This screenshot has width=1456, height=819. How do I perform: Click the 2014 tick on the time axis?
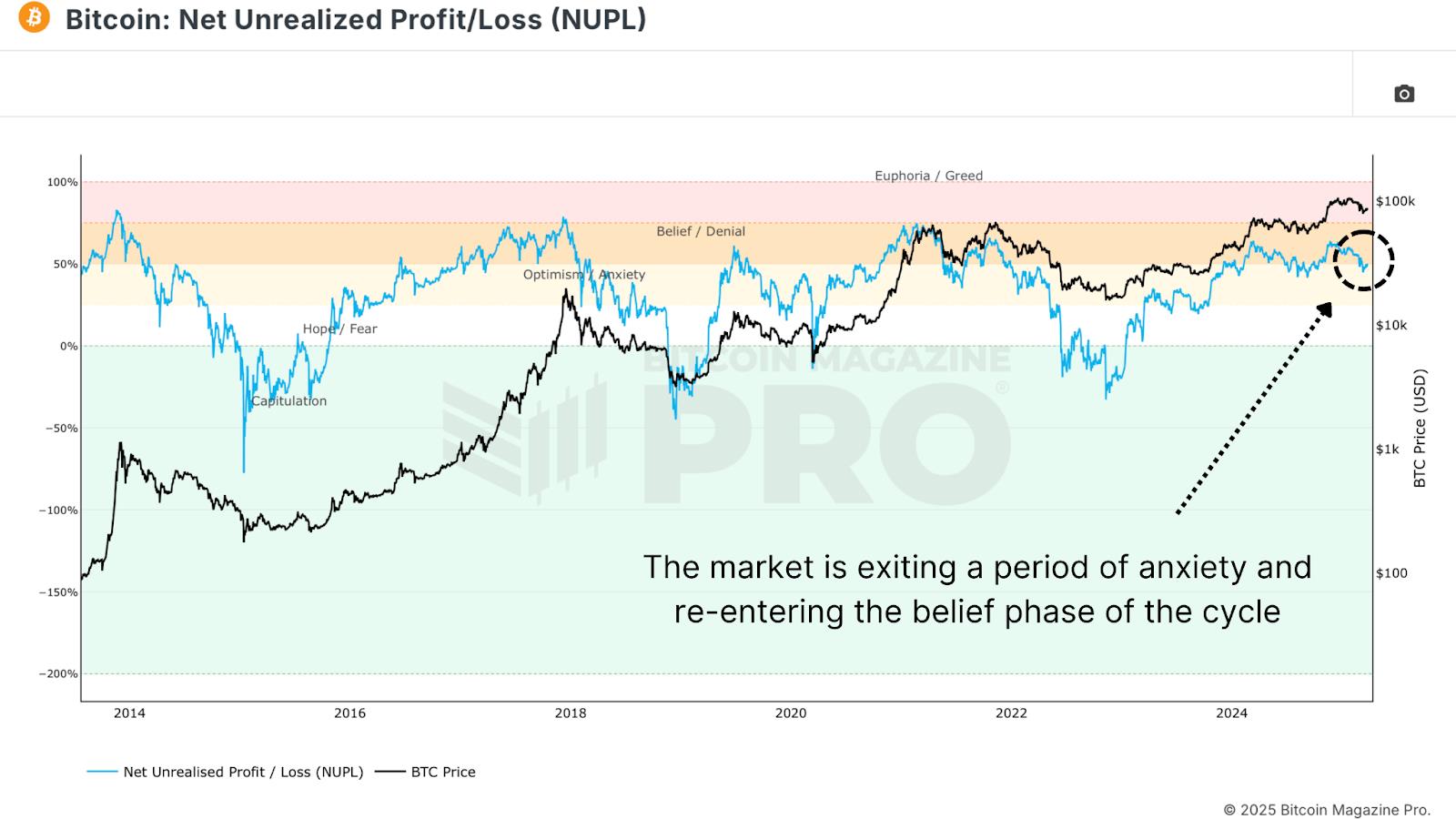tap(129, 713)
